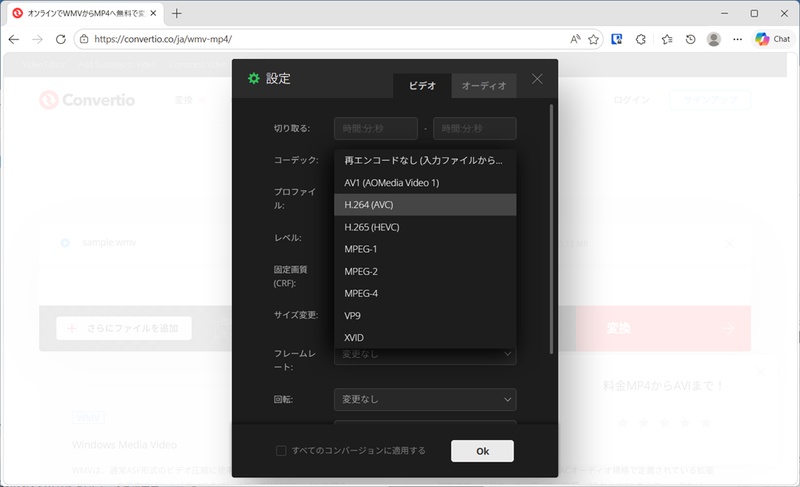This screenshot has width=800, height=487.
Task: Click the green settings gear icon
Action: point(254,78)
